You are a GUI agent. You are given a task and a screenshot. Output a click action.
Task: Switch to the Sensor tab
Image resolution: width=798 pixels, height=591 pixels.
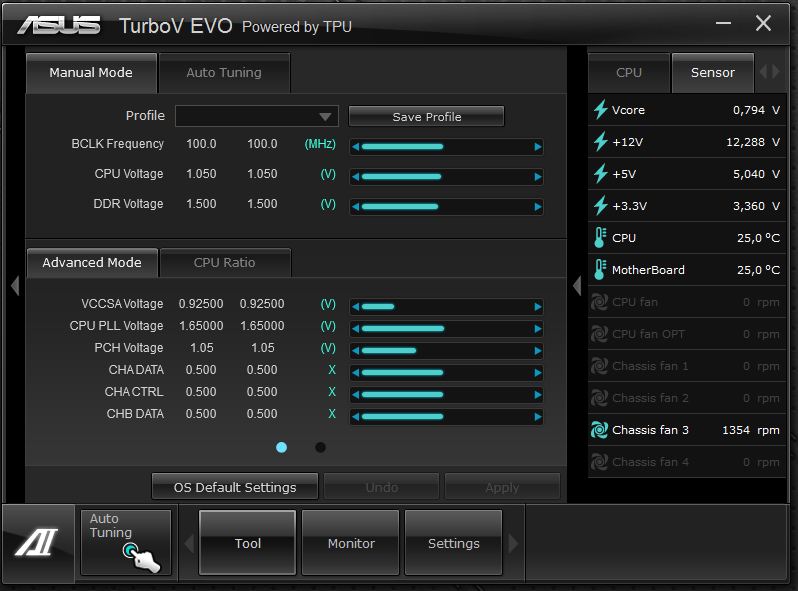(712, 73)
